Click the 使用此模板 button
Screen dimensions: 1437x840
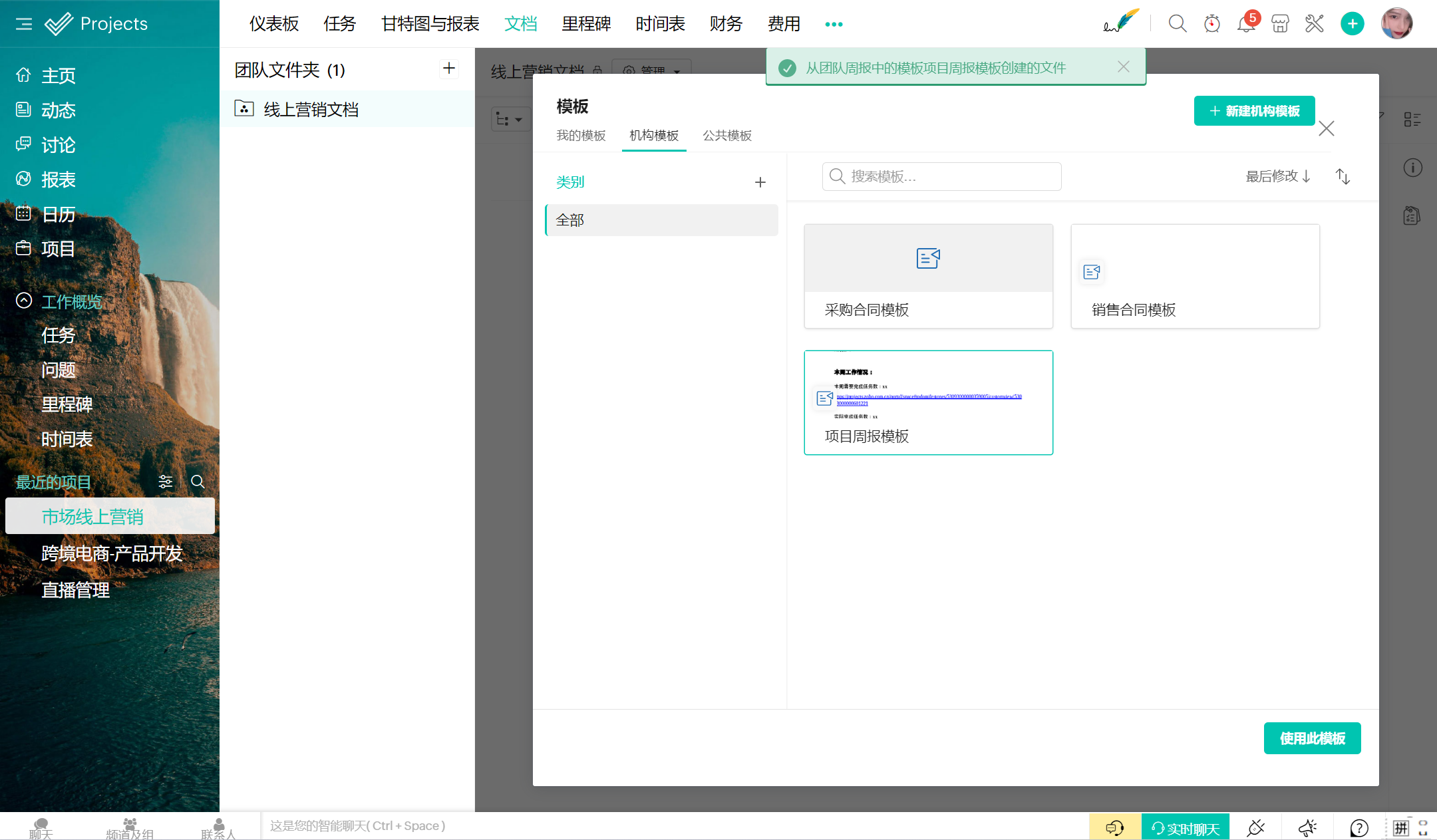pos(1312,738)
